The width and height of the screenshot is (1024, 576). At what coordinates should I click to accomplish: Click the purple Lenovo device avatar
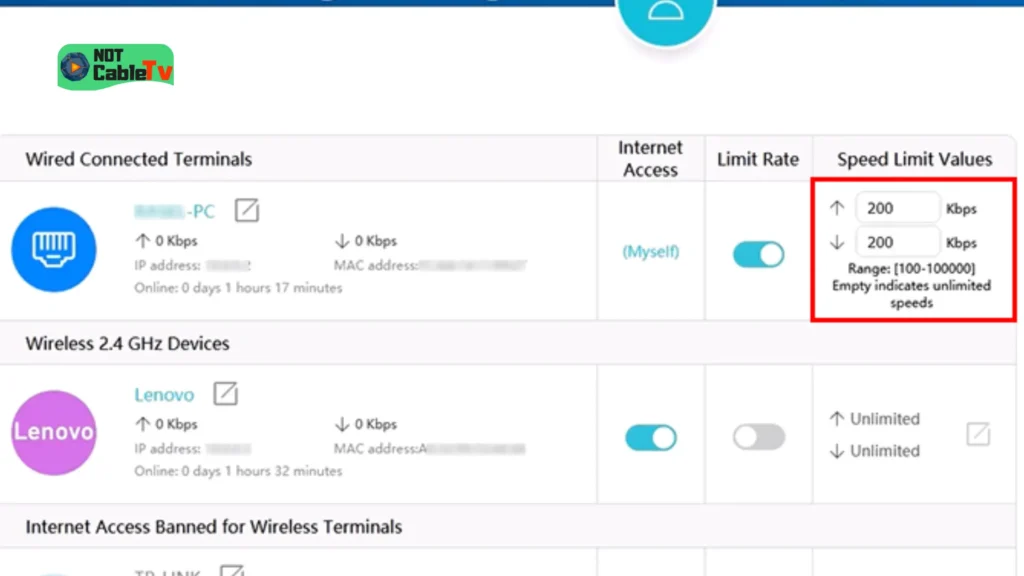click(54, 432)
